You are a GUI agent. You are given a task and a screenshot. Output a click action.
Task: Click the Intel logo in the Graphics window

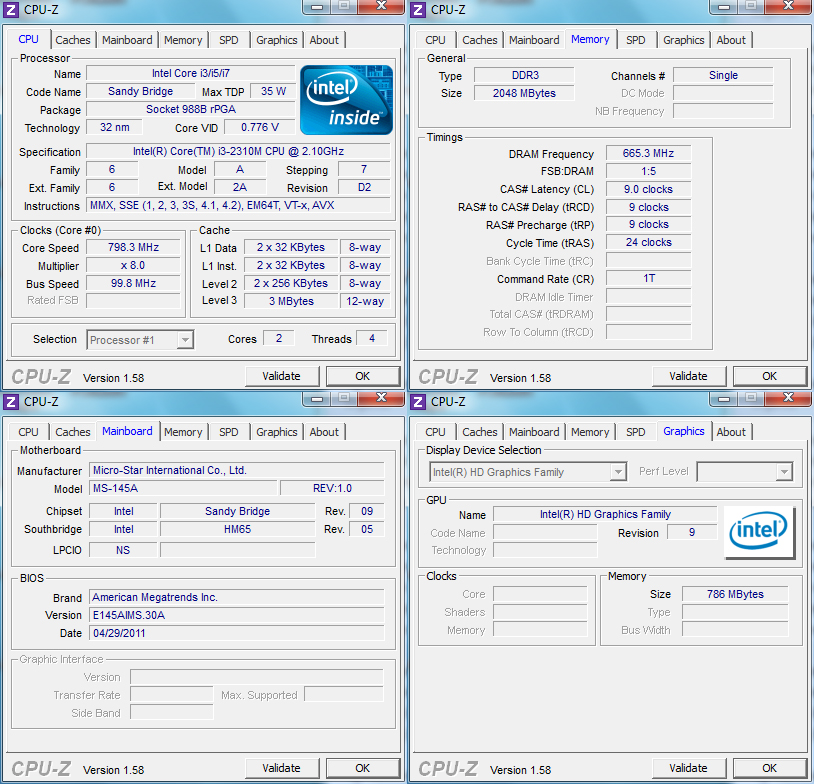point(759,532)
